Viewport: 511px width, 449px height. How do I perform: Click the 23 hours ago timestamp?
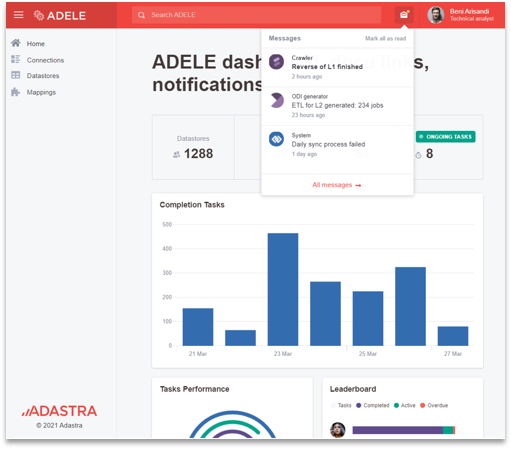pos(308,115)
